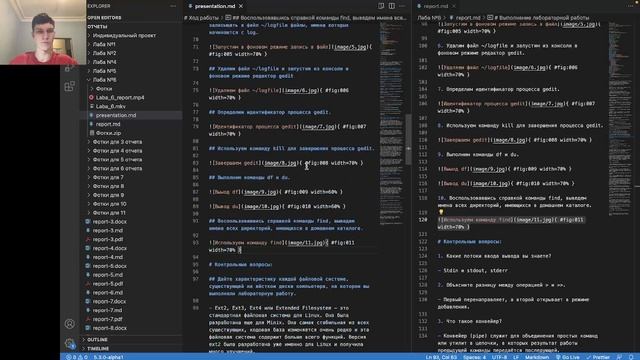This screenshot has height=360, width=640.
Task: Open left editor group more actions
Action: 402,6
